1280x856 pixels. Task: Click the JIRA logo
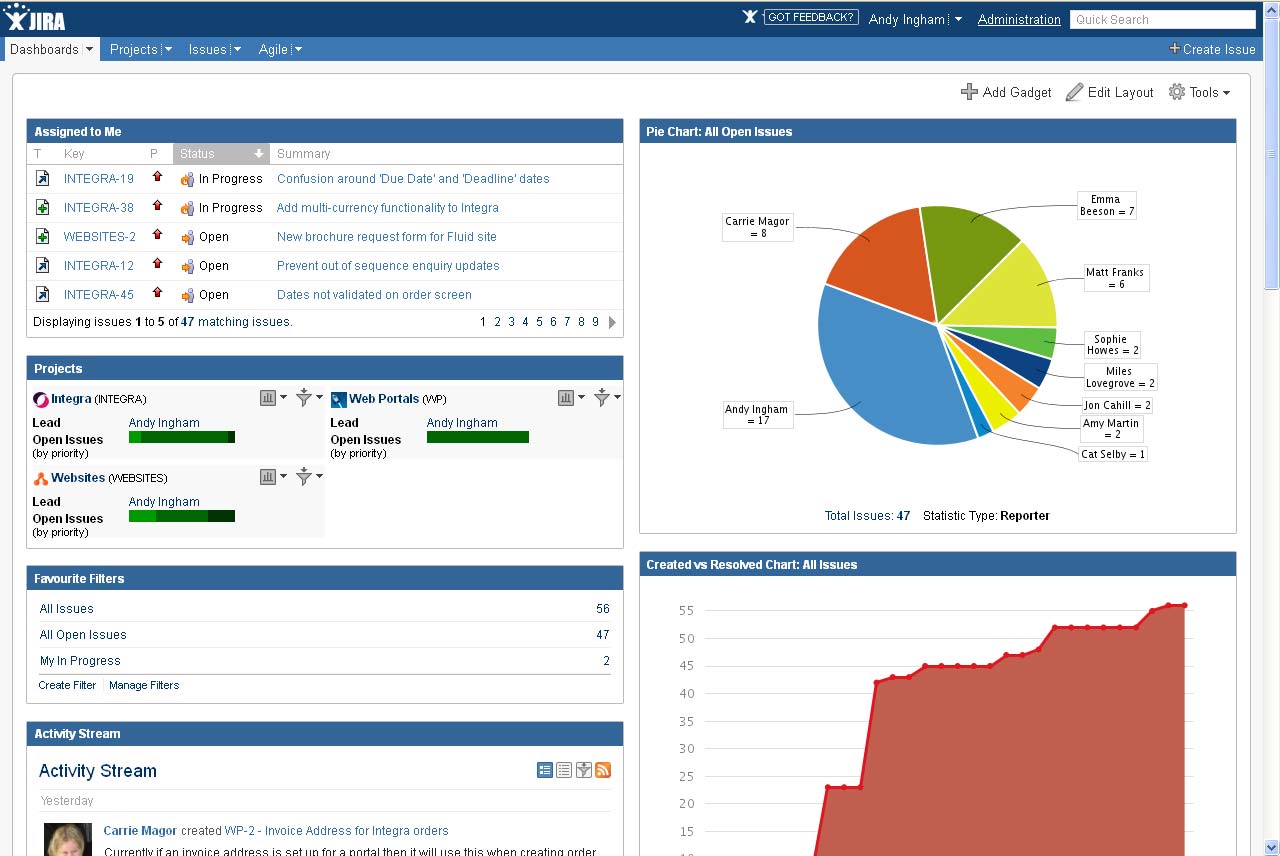(36, 17)
